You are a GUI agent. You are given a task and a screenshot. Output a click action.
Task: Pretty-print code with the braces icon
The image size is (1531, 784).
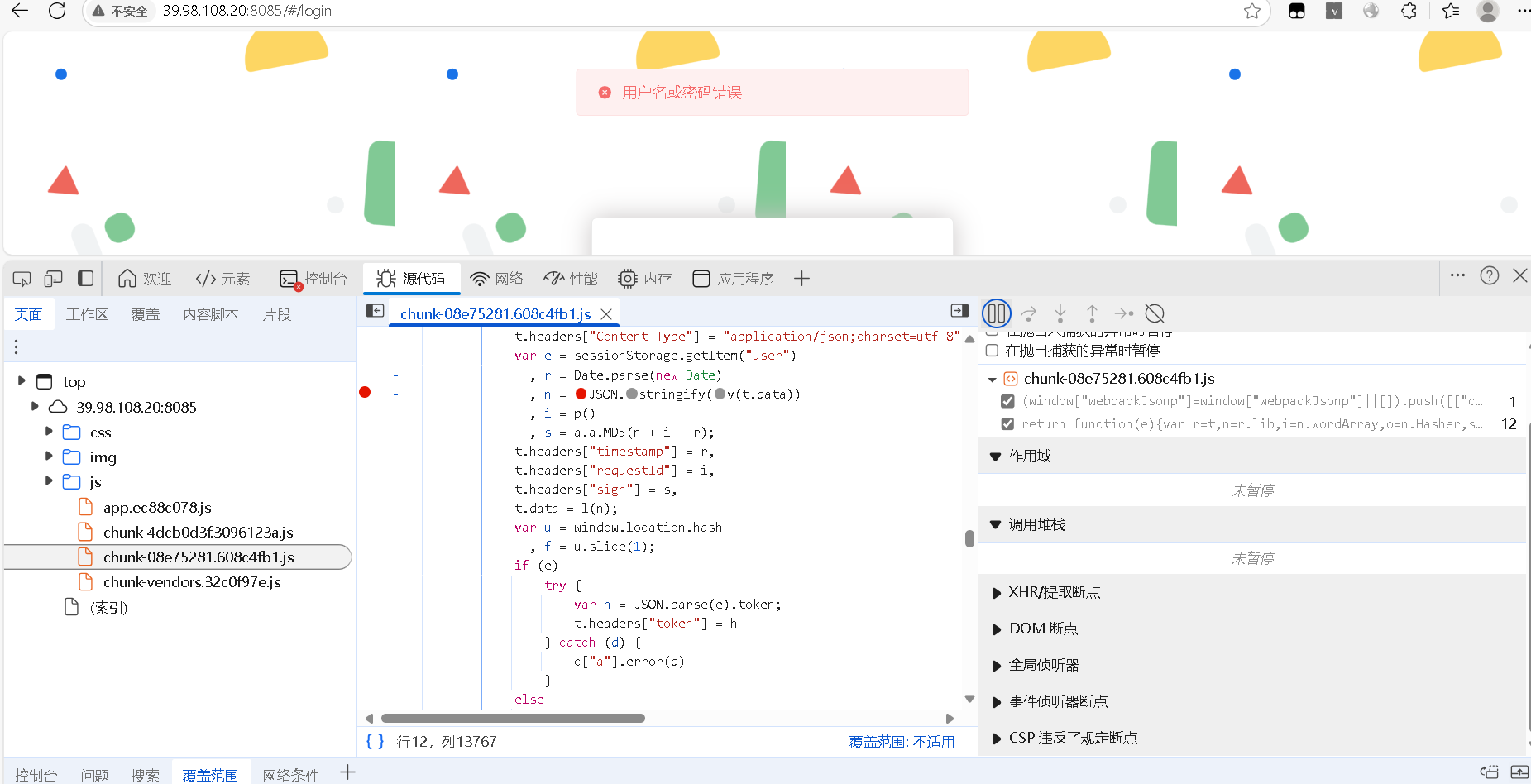tap(376, 741)
